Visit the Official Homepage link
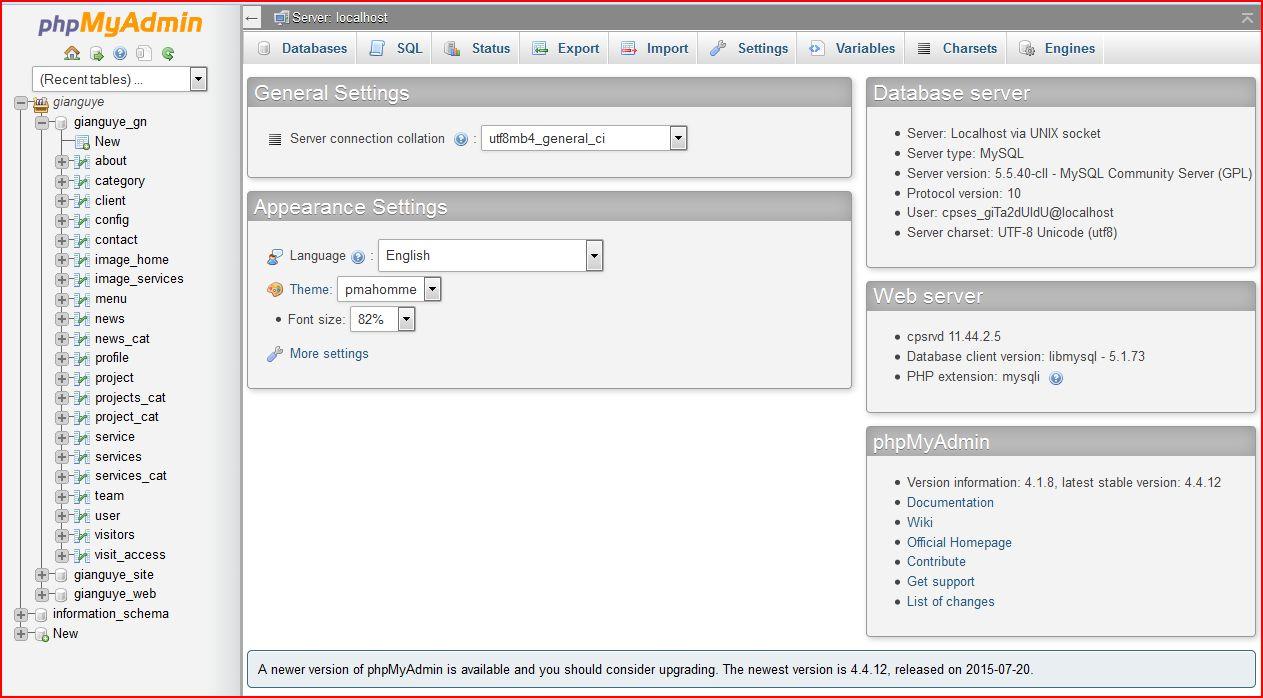This screenshot has height=698, width=1263. (959, 543)
